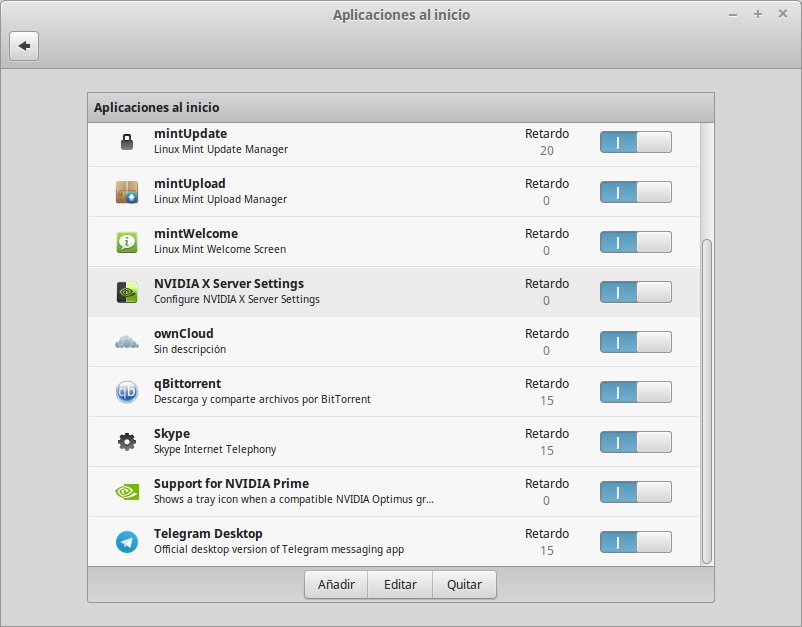Screen dimensions: 802x627
Task: Click the Retardo 15 value for Telegram Desktop
Action: coord(547,551)
